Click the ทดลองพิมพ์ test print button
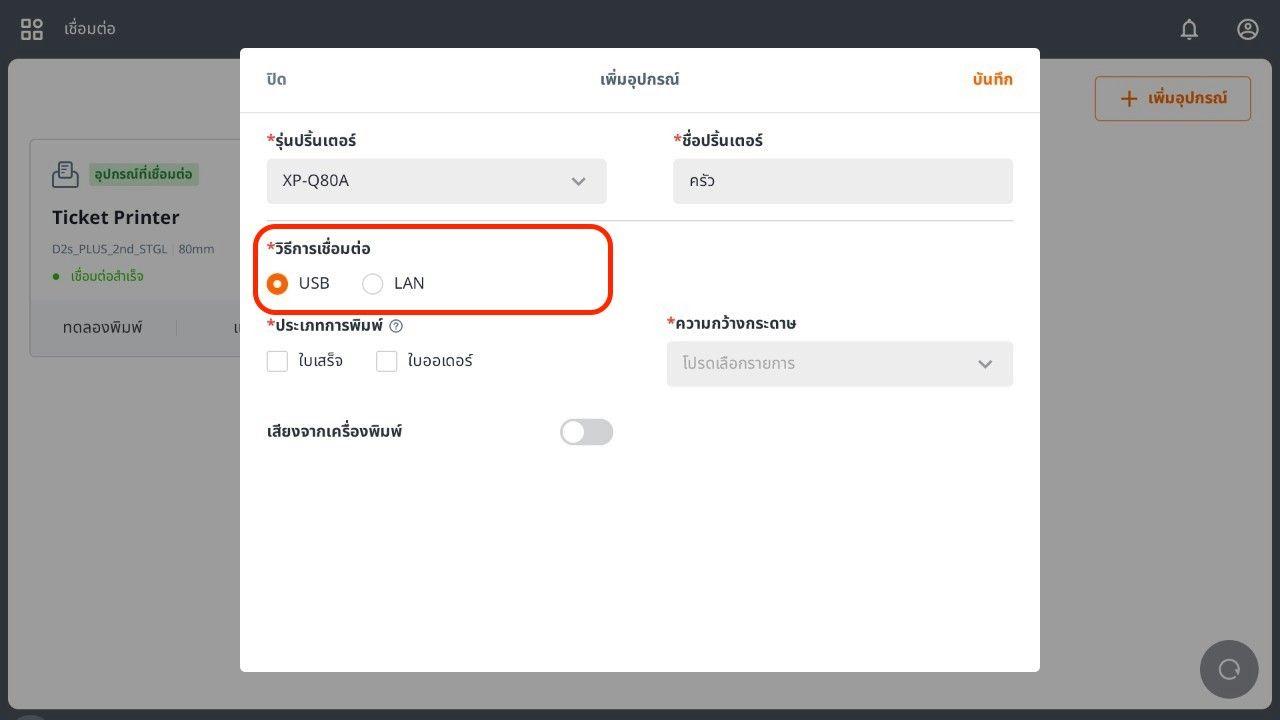This screenshot has width=1280, height=720. [x=102, y=327]
